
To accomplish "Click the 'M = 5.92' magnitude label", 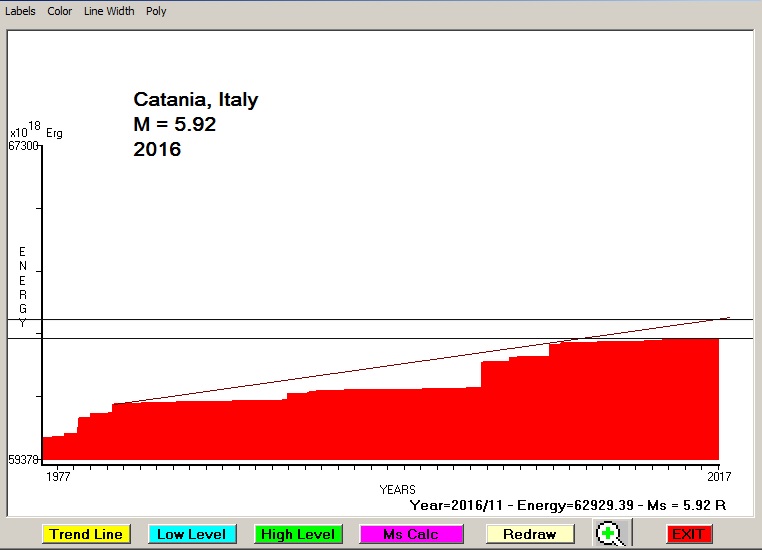I will [x=174, y=125].
